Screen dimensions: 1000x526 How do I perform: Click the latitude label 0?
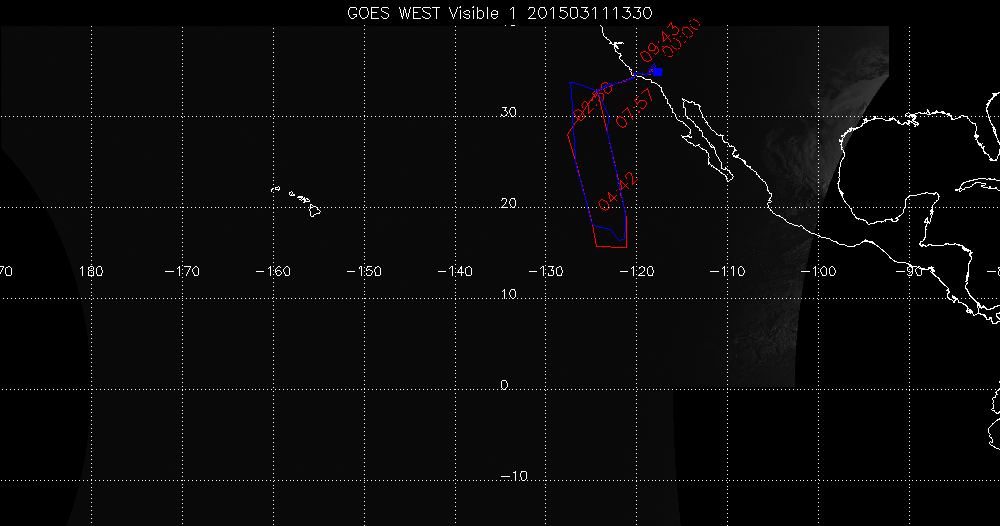tap(504, 385)
